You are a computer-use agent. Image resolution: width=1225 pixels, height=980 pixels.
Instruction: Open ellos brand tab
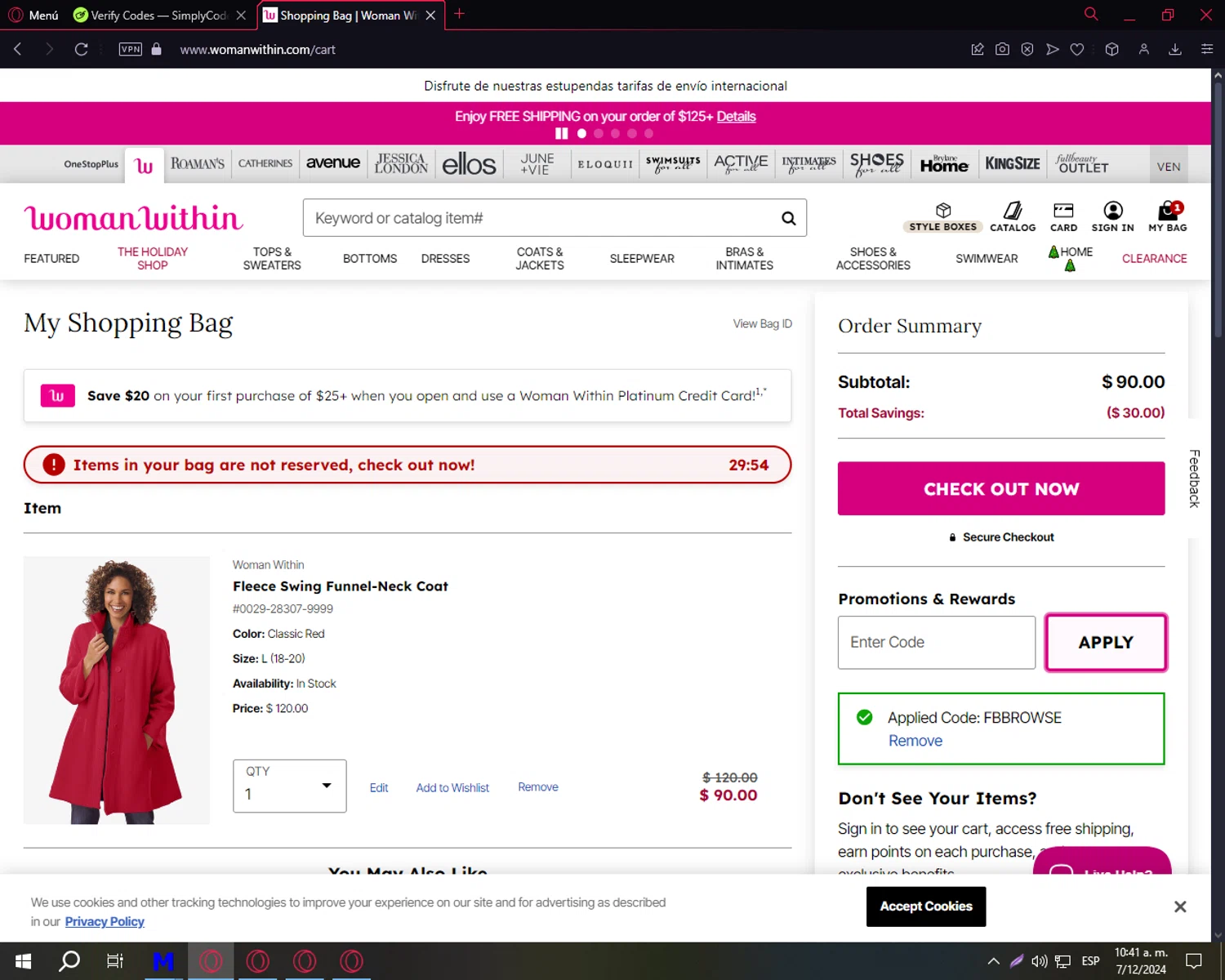pos(469,164)
